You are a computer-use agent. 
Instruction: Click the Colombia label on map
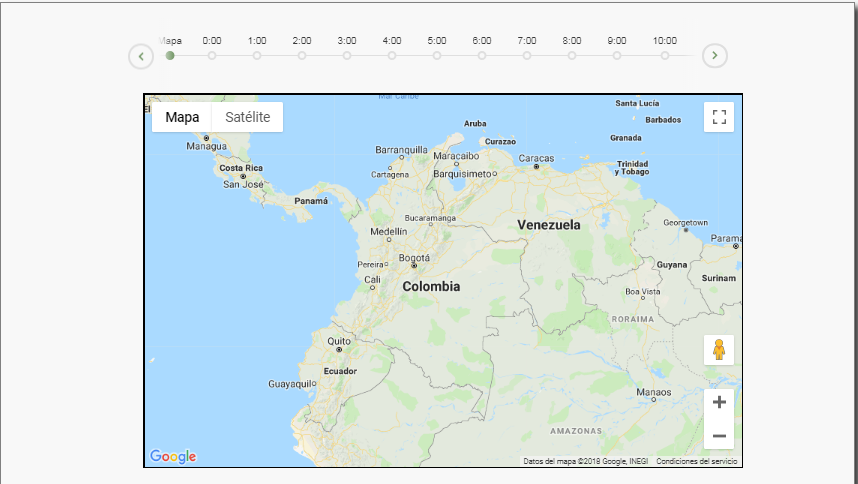[x=431, y=286]
